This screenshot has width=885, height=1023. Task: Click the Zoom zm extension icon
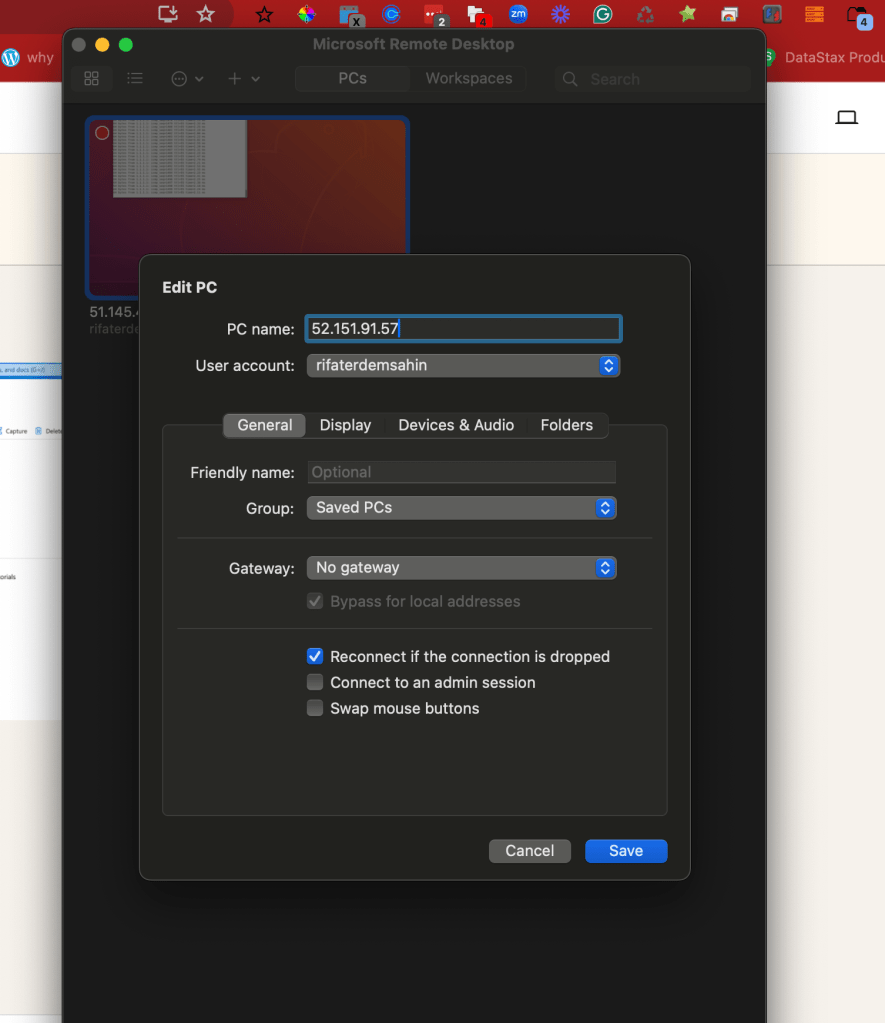point(518,14)
